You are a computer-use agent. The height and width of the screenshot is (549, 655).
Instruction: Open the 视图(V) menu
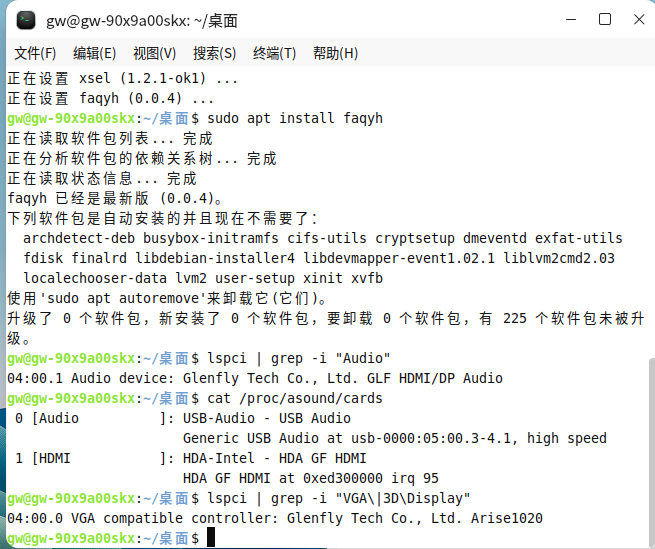point(155,53)
